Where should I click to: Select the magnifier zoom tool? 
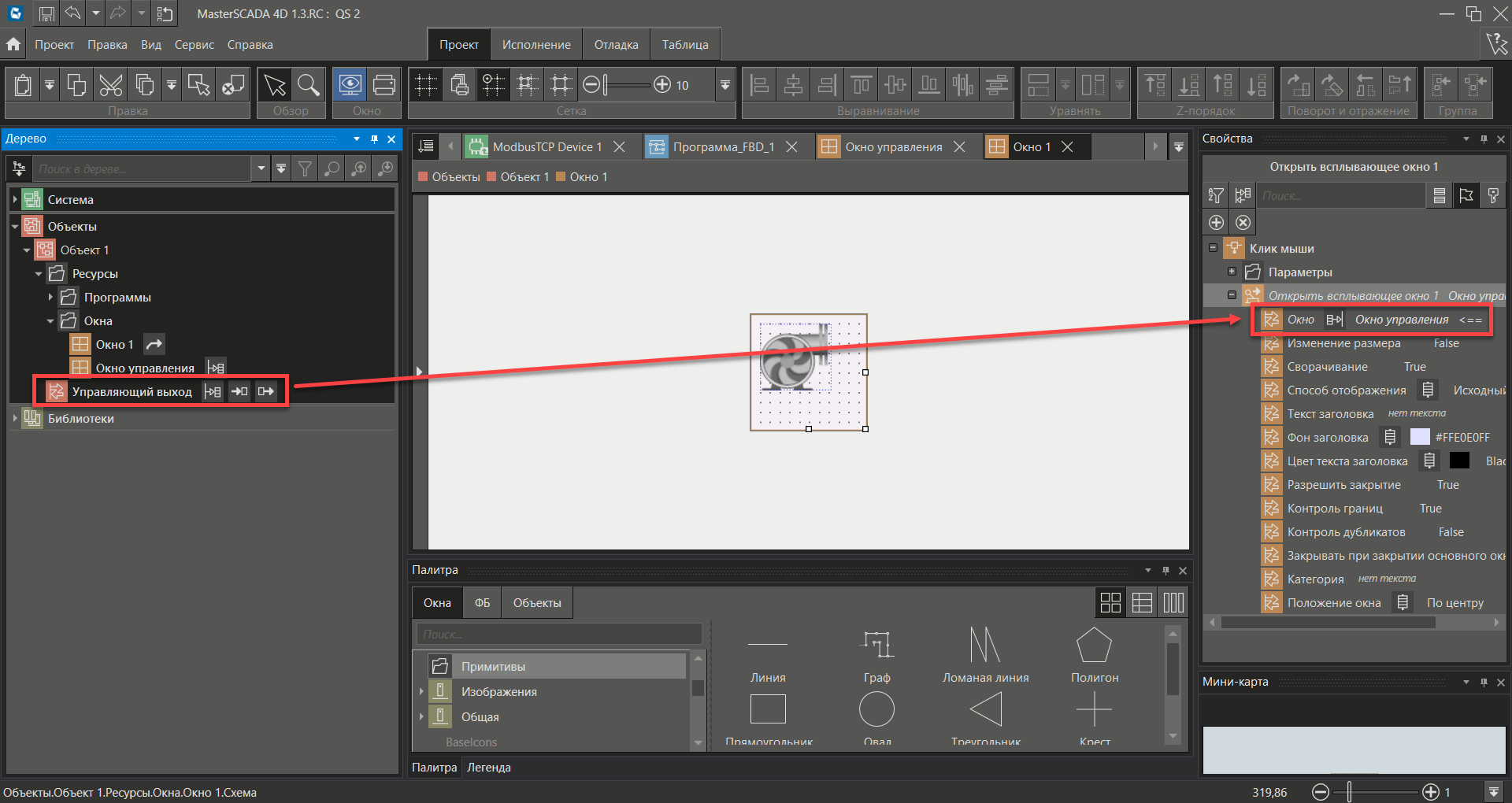click(309, 84)
